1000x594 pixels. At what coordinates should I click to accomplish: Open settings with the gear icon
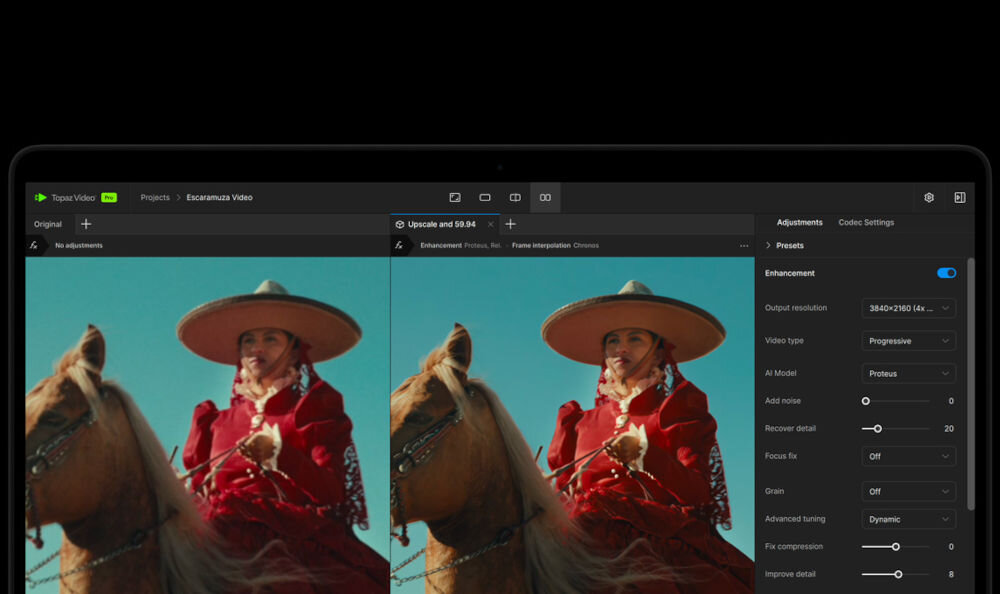click(929, 198)
